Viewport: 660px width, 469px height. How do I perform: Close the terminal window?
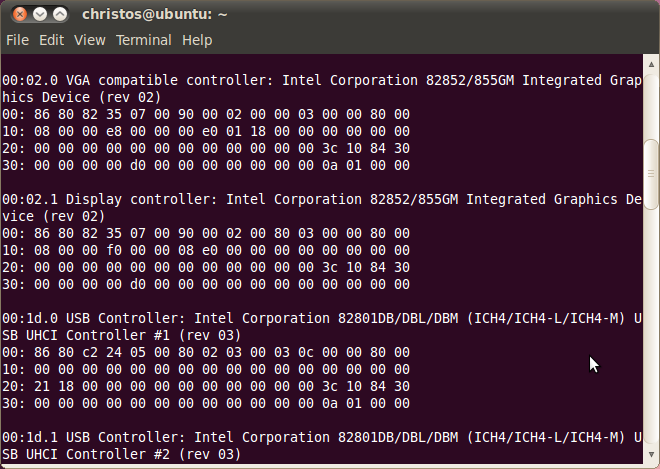point(19,14)
